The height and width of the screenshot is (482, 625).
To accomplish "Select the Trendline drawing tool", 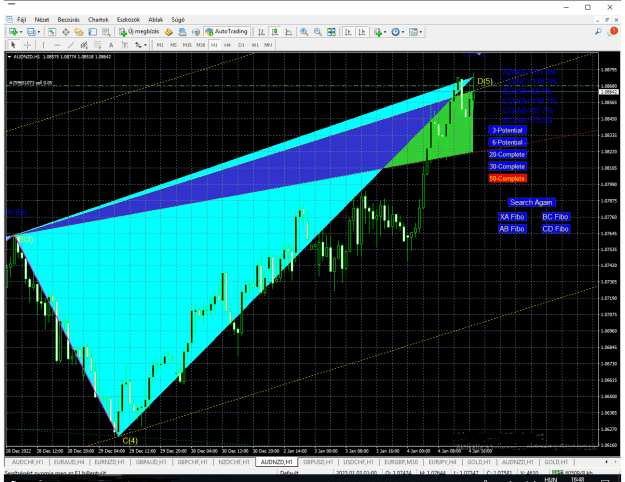I will tap(71, 45).
